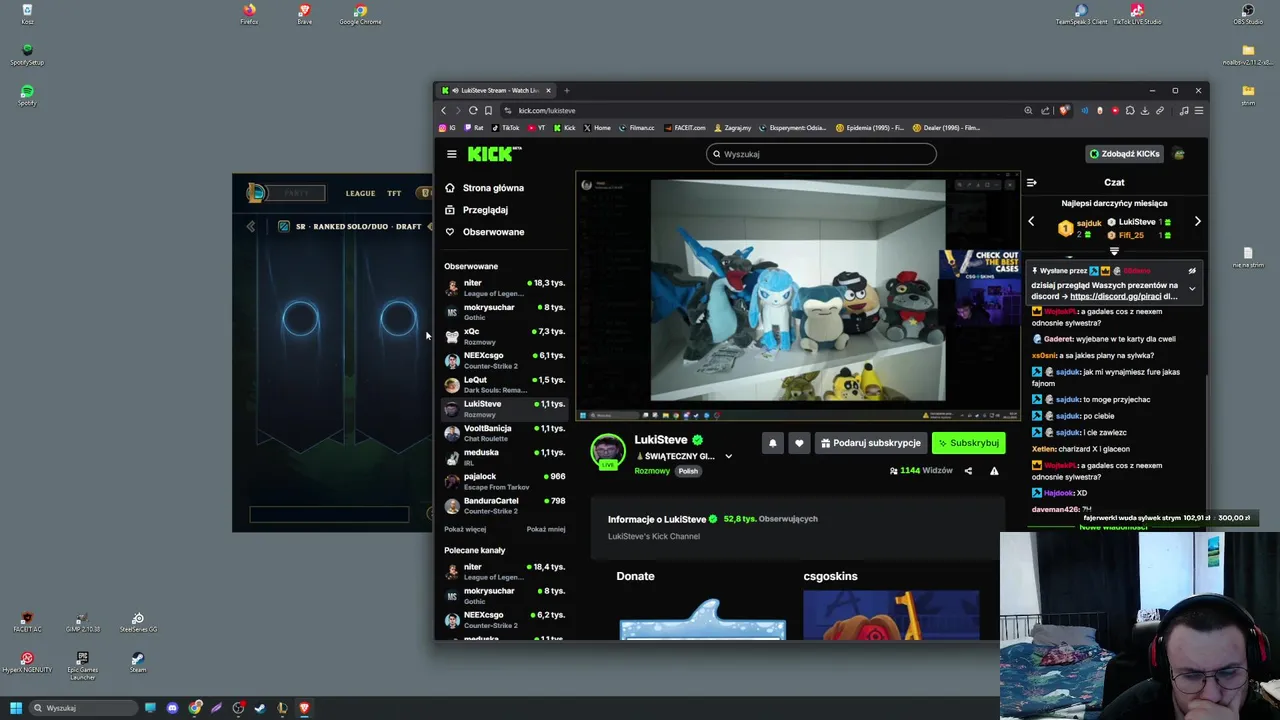The width and height of the screenshot is (1280, 720).
Task: Open meduska channel in sidebar
Action: coord(504,457)
